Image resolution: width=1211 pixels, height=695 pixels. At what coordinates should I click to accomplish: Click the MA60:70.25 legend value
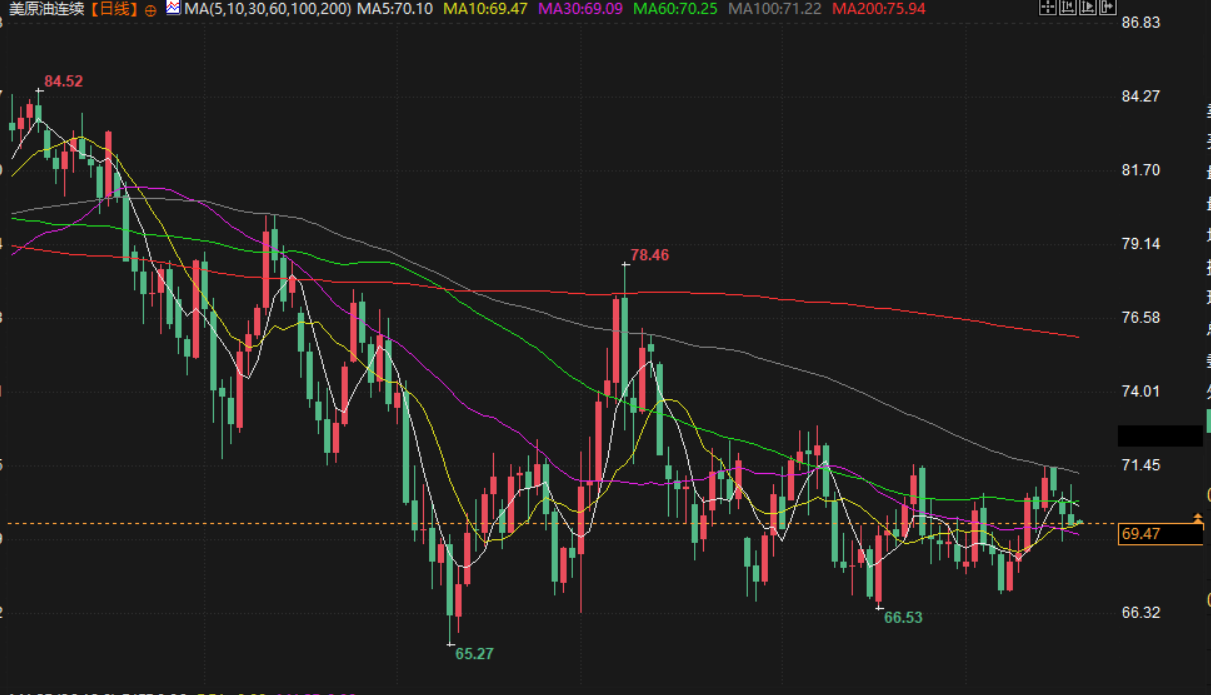[x=675, y=8]
